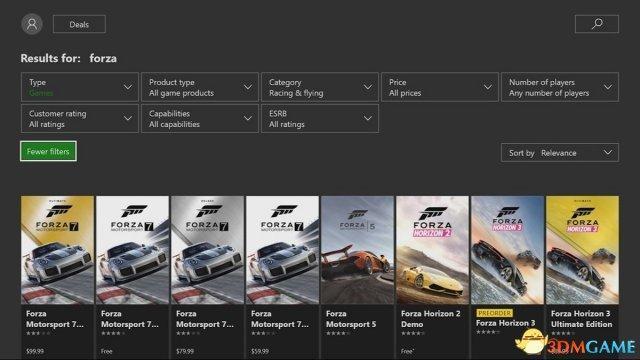The image size is (640, 360).
Task: Click the PREORDER badge on Forza Horizon 3
Action: pyautogui.click(x=494, y=313)
